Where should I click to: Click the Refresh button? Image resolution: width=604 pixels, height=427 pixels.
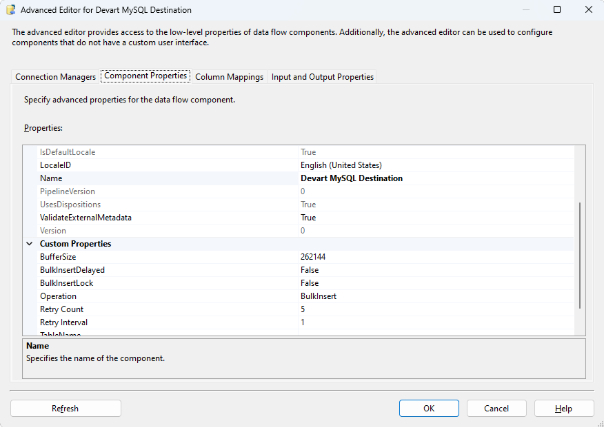[x=65, y=408]
